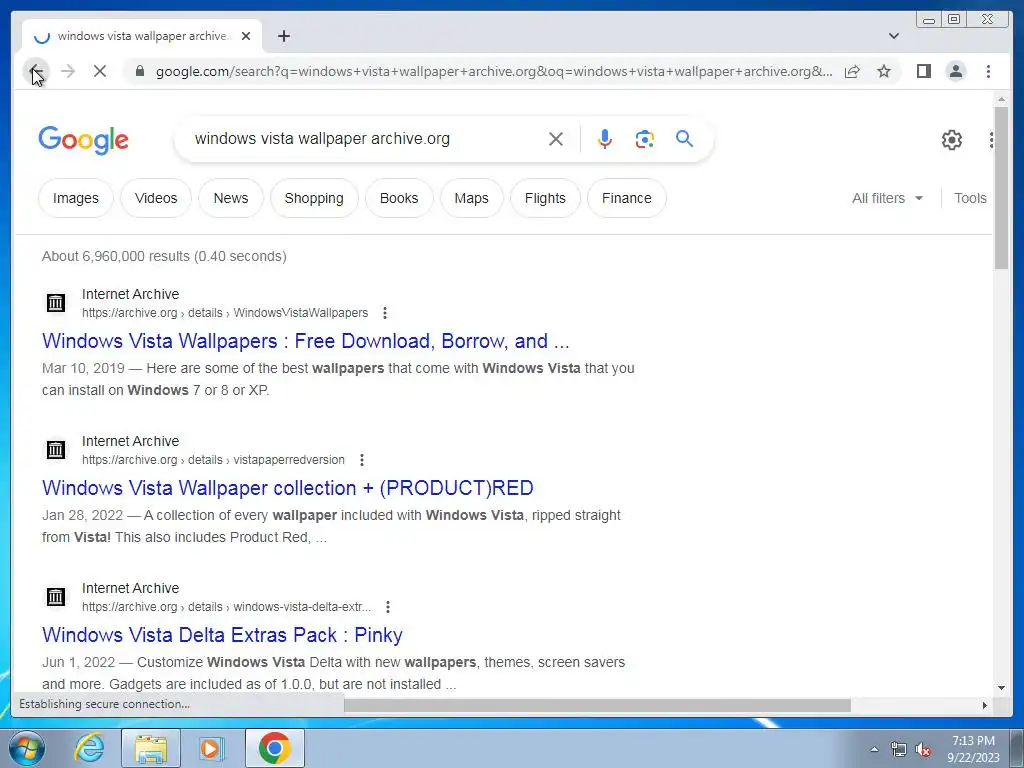Viewport: 1024px width, 768px height.
Task: Click the horizontal scrollbar thumb
Action: click(x=598, y=705)
